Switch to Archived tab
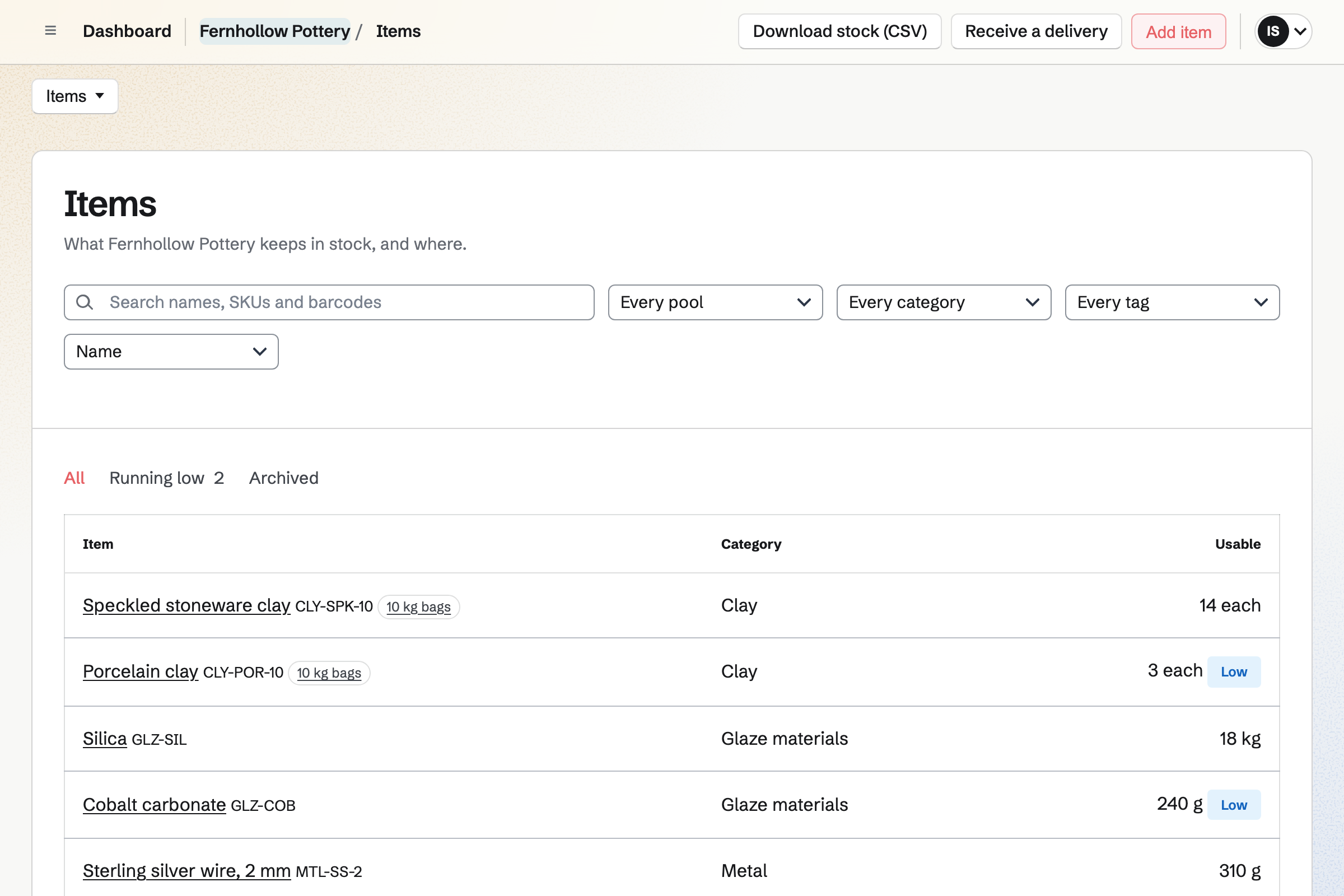Viewport: 1344px width, 896px height. tap(283, 478)
